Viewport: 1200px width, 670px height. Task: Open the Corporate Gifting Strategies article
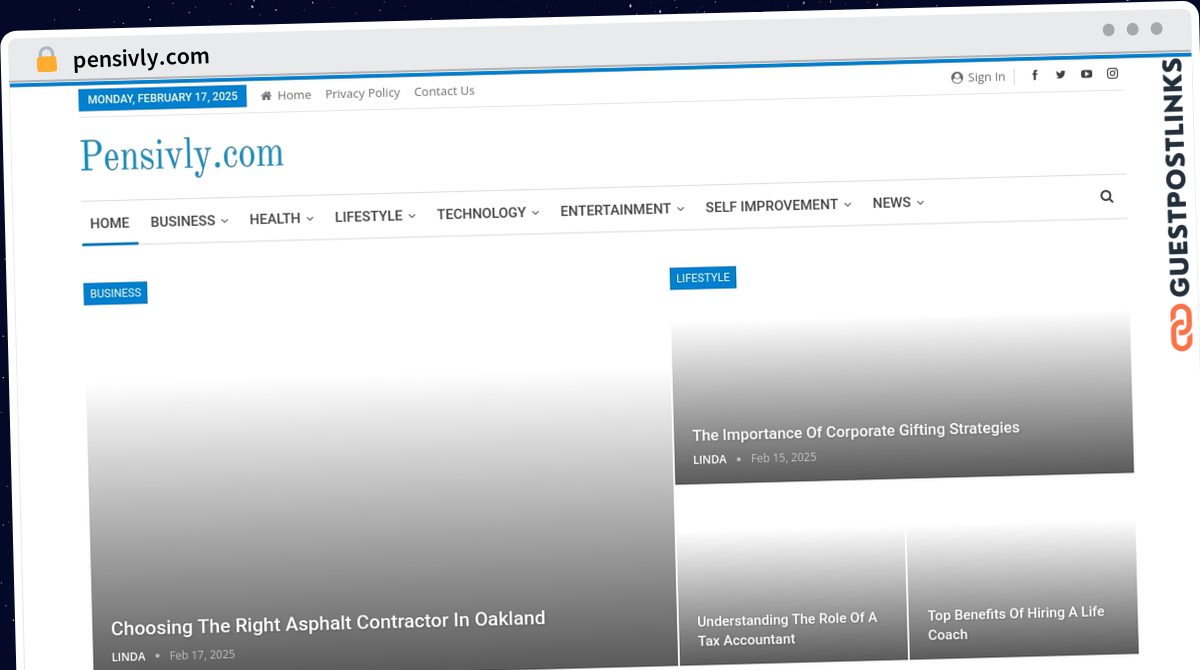pos(856,431)
